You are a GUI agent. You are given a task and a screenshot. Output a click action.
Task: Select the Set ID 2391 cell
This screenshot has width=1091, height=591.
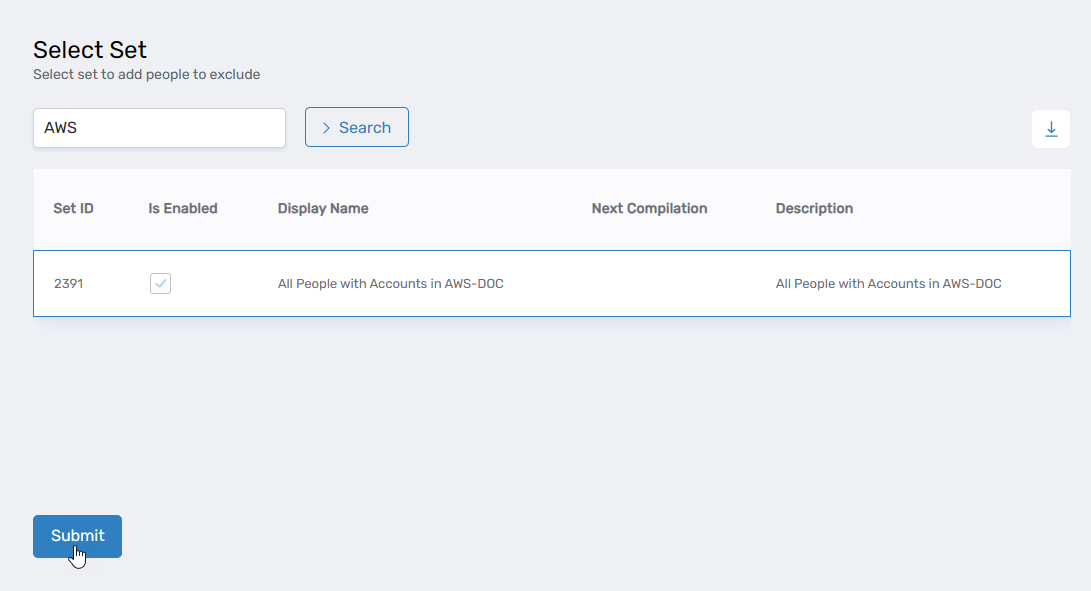point(68,284)
